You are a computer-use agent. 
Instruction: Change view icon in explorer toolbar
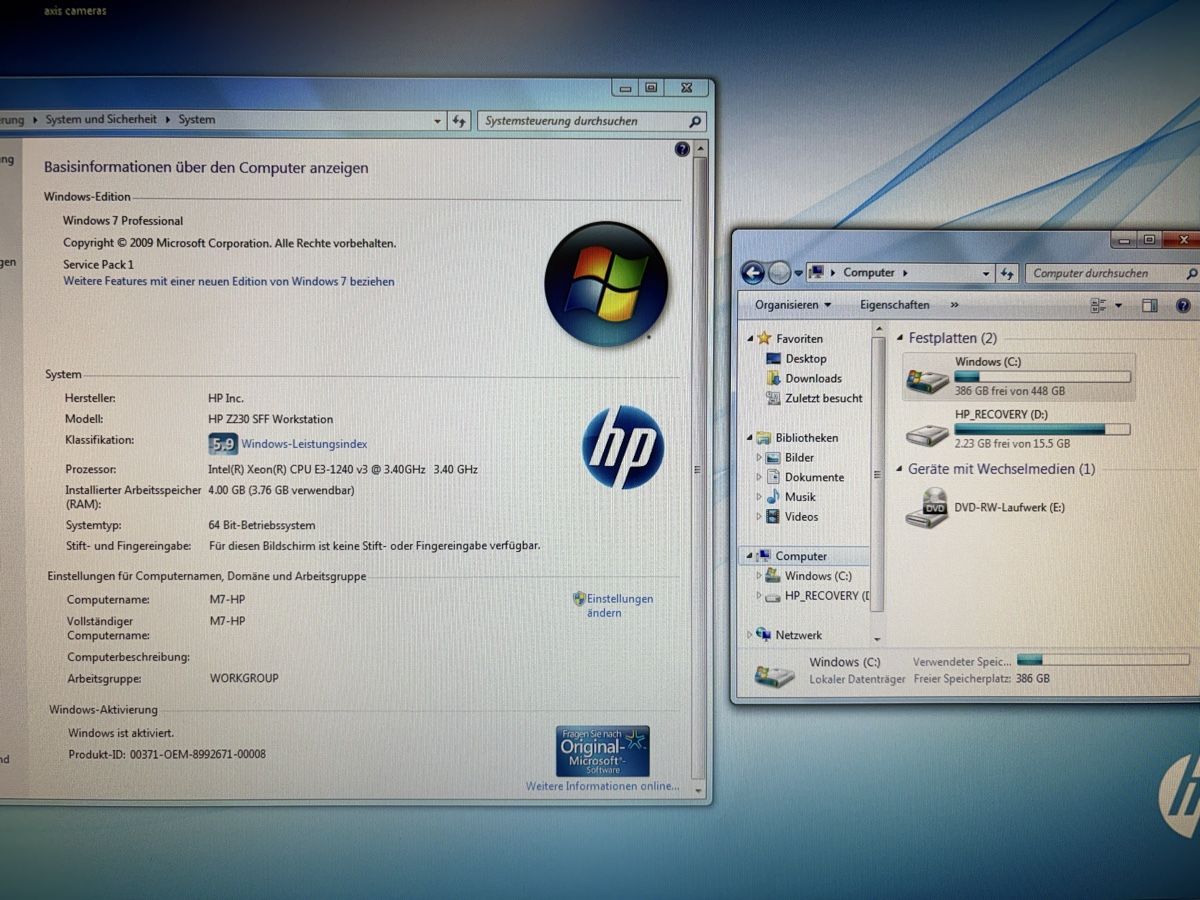[x=1099, y=305]
